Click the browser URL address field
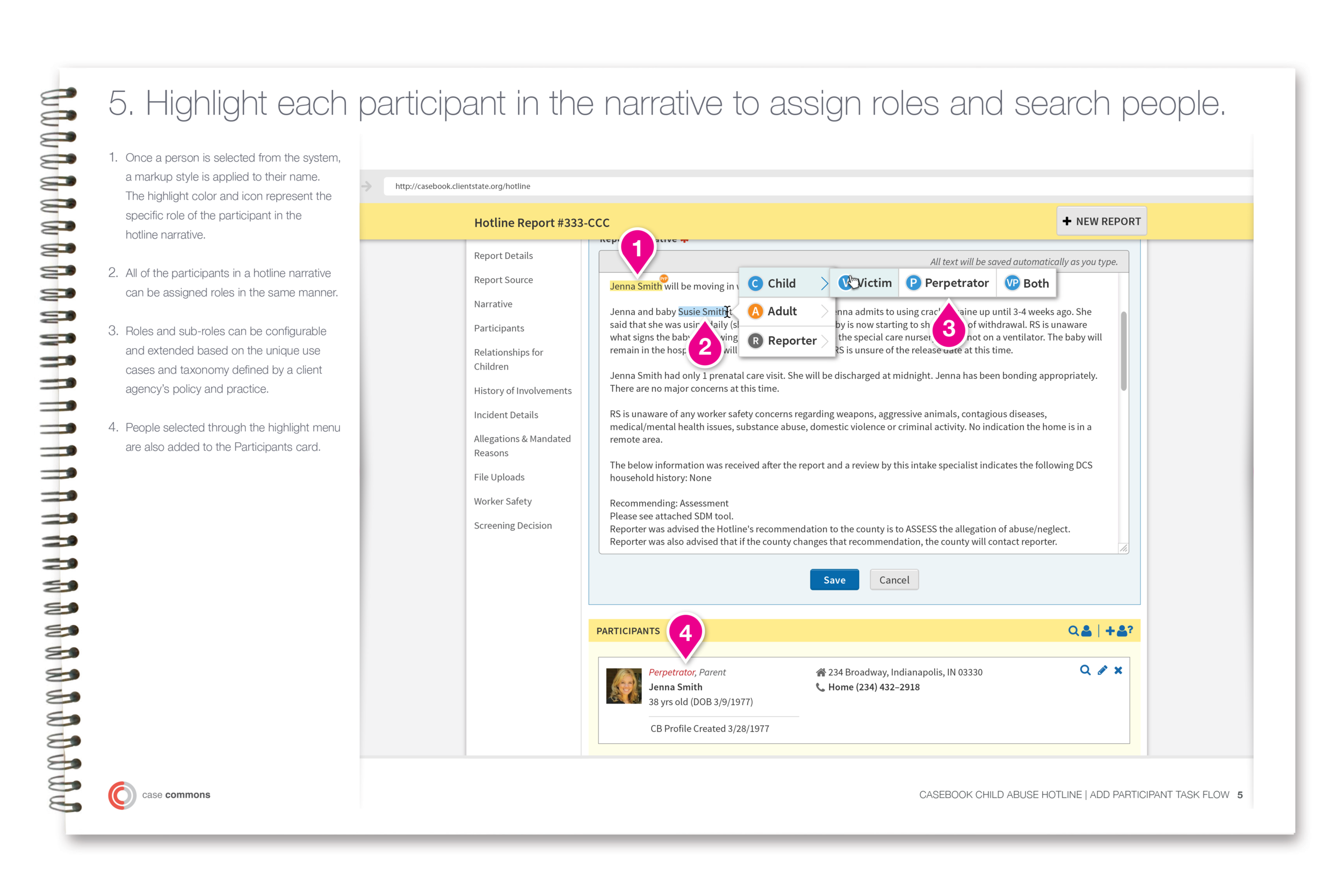Screen dimensions: 1343x896 817,186
